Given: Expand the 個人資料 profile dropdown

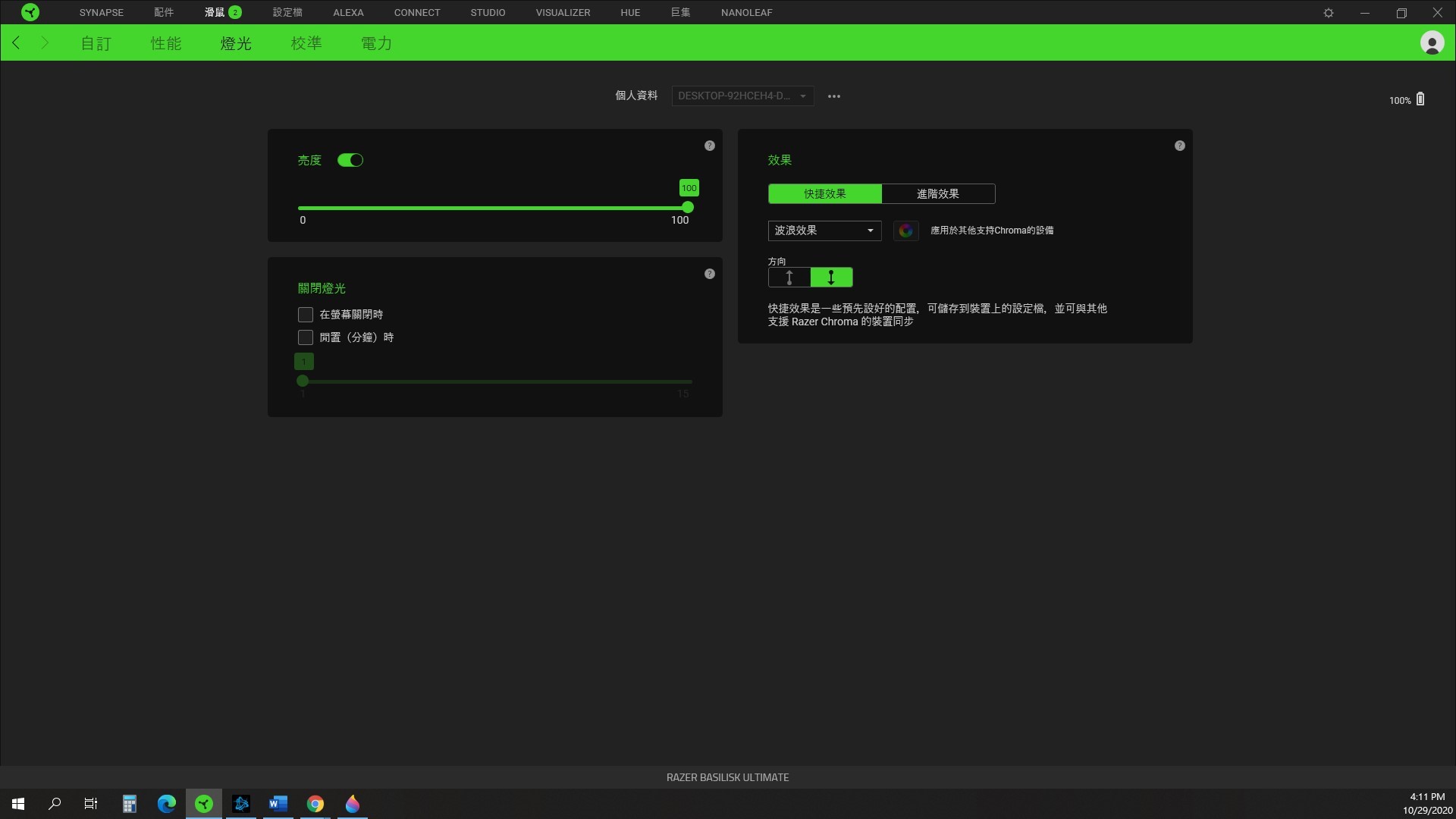Looking at the screenshot, I should (742, 96).
